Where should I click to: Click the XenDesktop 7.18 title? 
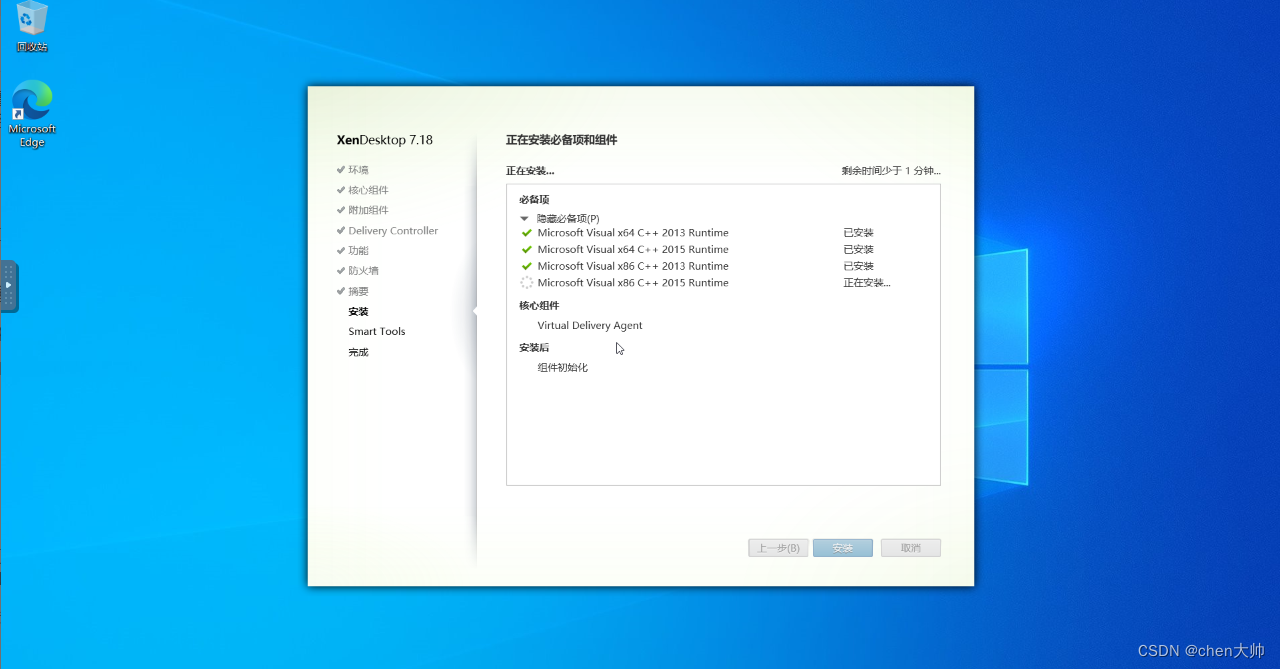click(385, 140)
